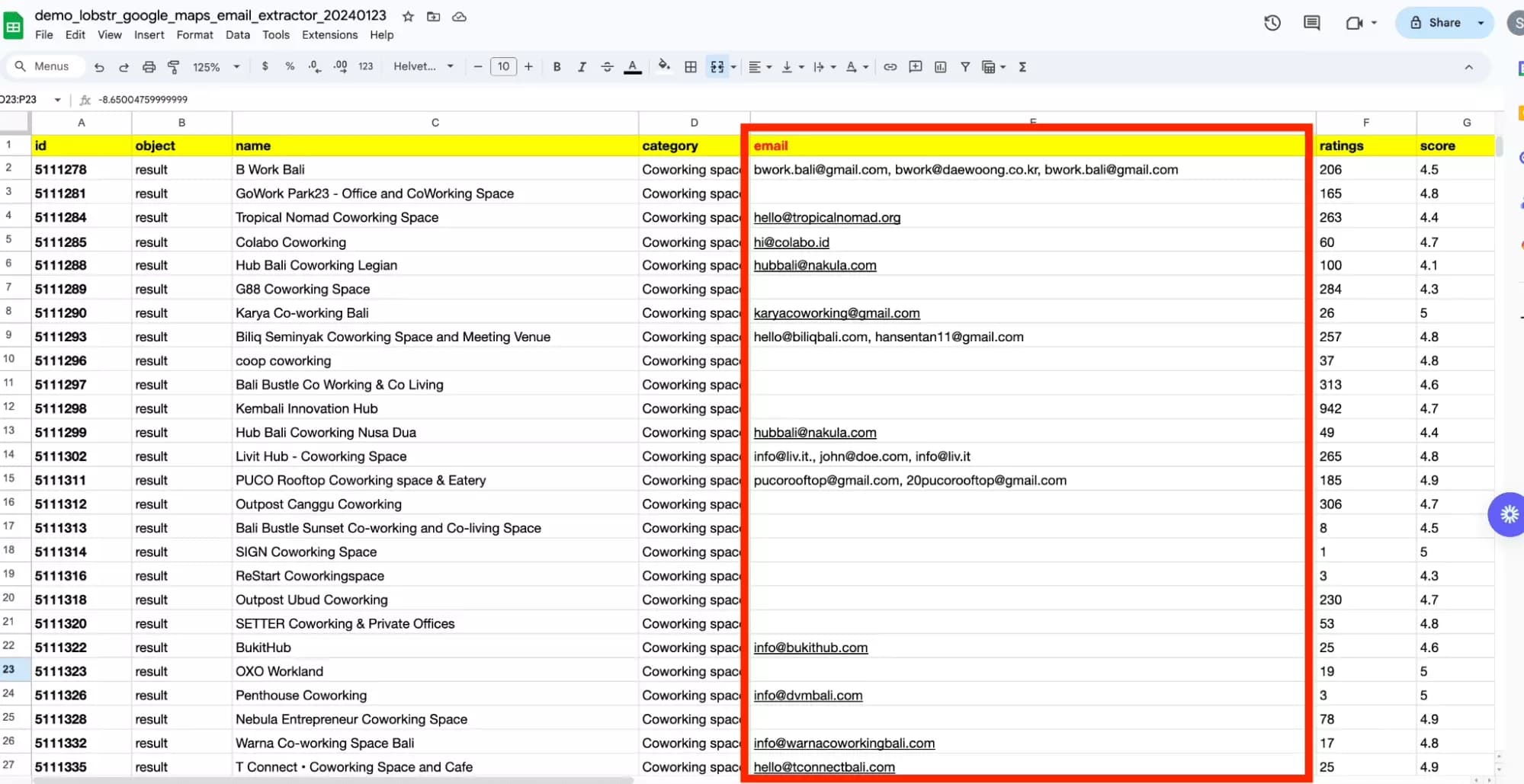Format selection as currency
The image size is (1524, 784).
pos(265,67)
